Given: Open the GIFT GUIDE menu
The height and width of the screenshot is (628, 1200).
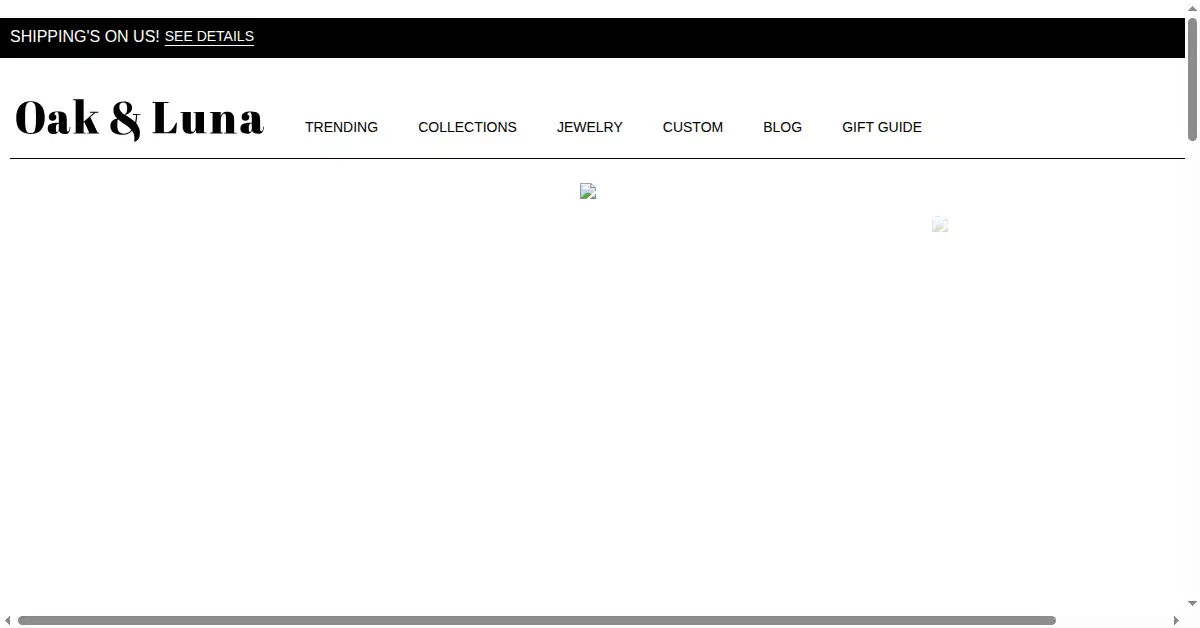Looking at the screenshot, I should tap(882, 127).
